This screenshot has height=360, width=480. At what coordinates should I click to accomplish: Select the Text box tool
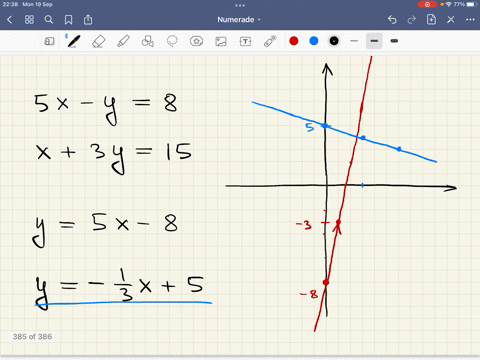coord(245,41)
